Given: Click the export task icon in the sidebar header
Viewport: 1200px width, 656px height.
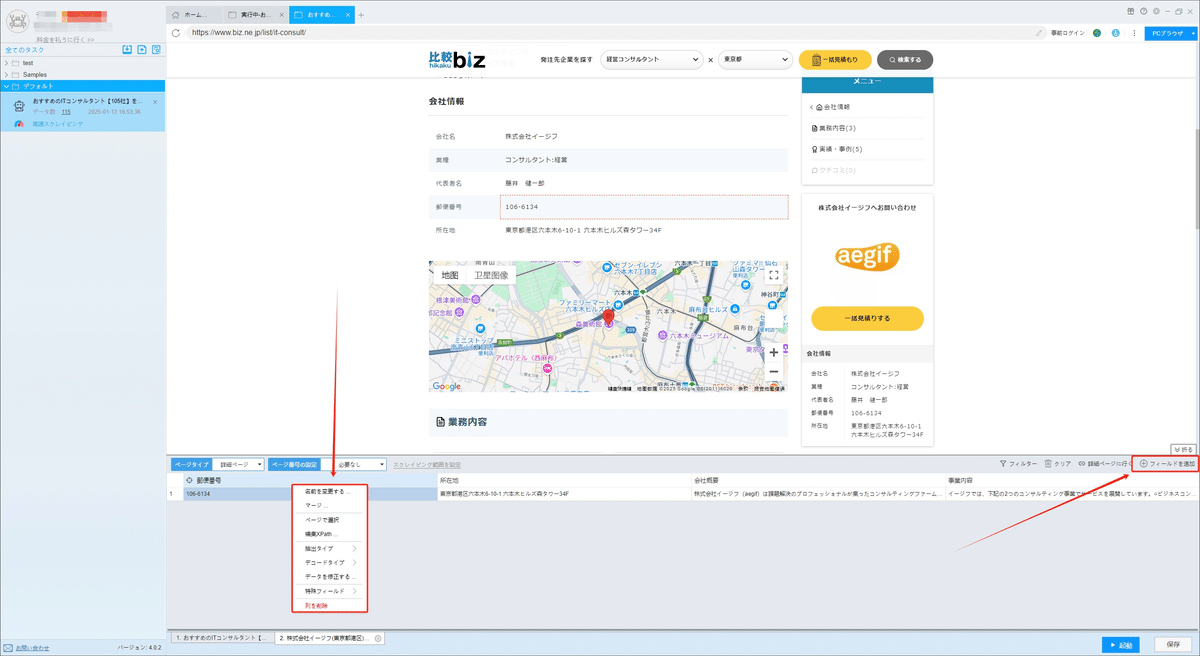Looking at the screenshot, I should click(143, 50).
